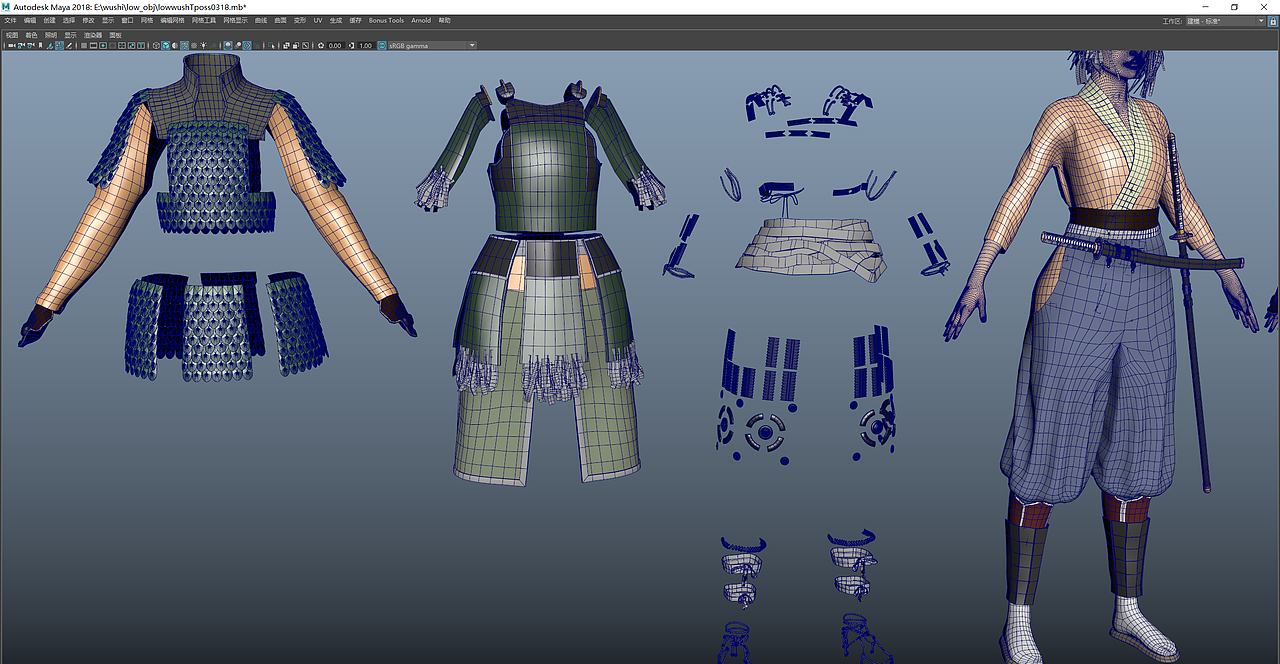Open the 选择 menu
1280x664 pixels.
coord(68,20)
